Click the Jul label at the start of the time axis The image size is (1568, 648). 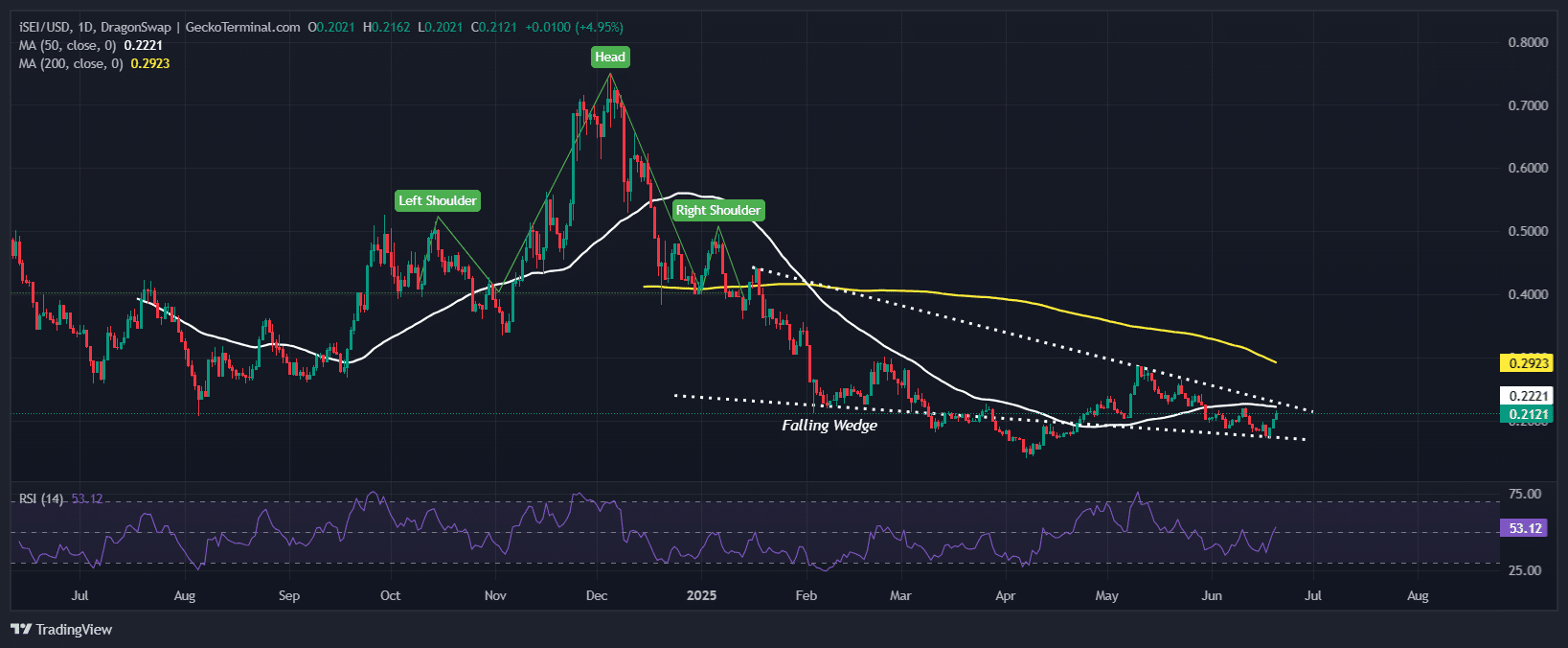[x=80, y=595]
